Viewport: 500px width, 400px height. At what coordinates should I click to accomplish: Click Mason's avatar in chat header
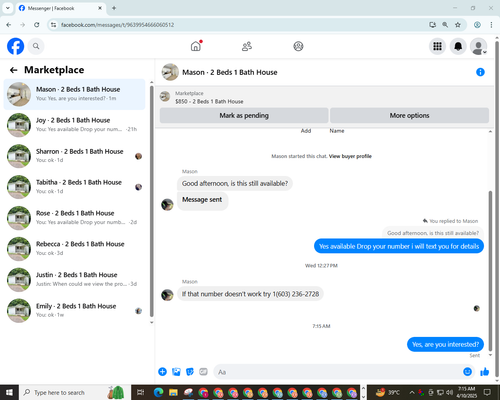pos(170,72)
